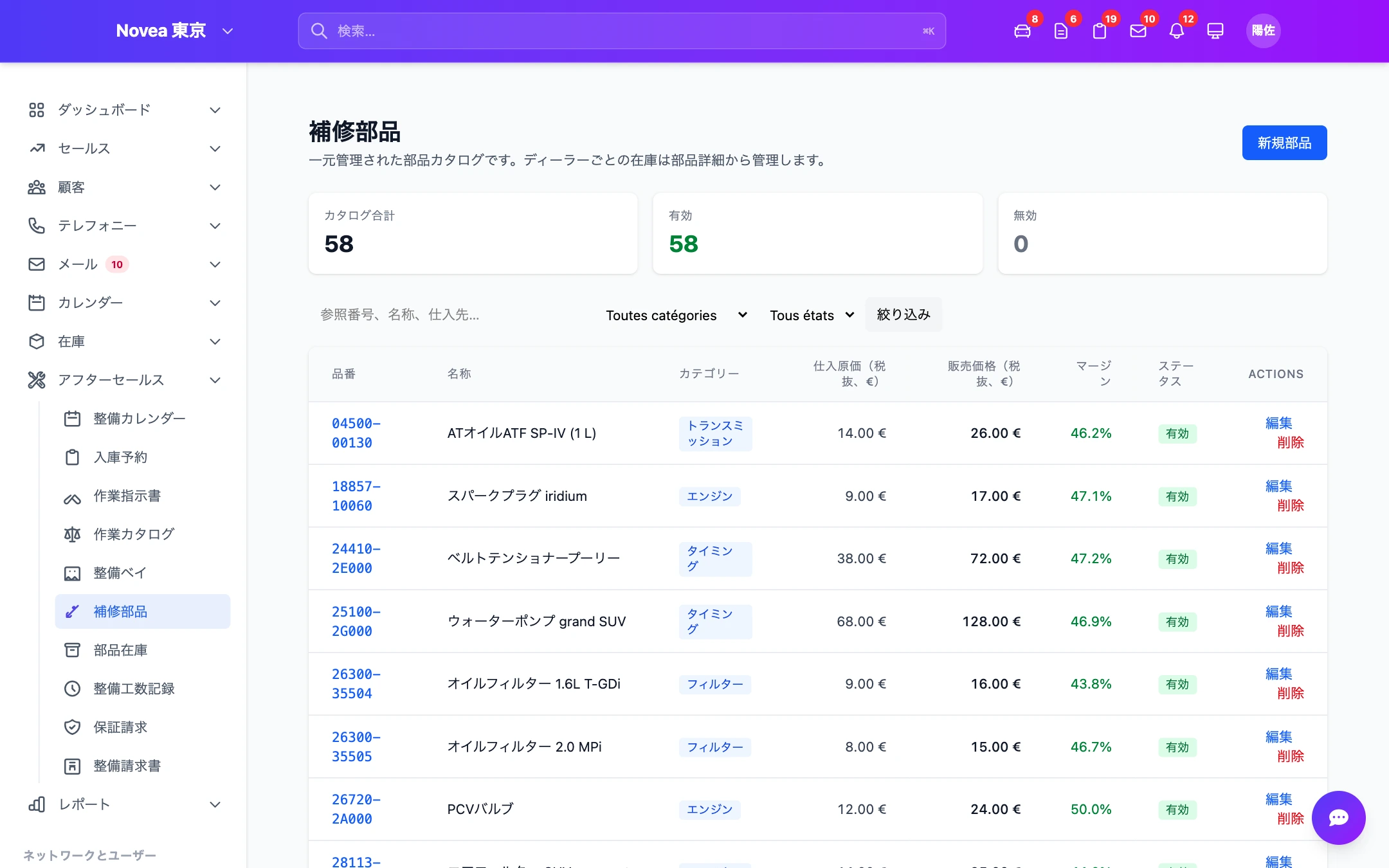Viewport: 1389px width, 868px height.
Task: Open 整備請求書 in the sidebar
Action: pos(143,766)
